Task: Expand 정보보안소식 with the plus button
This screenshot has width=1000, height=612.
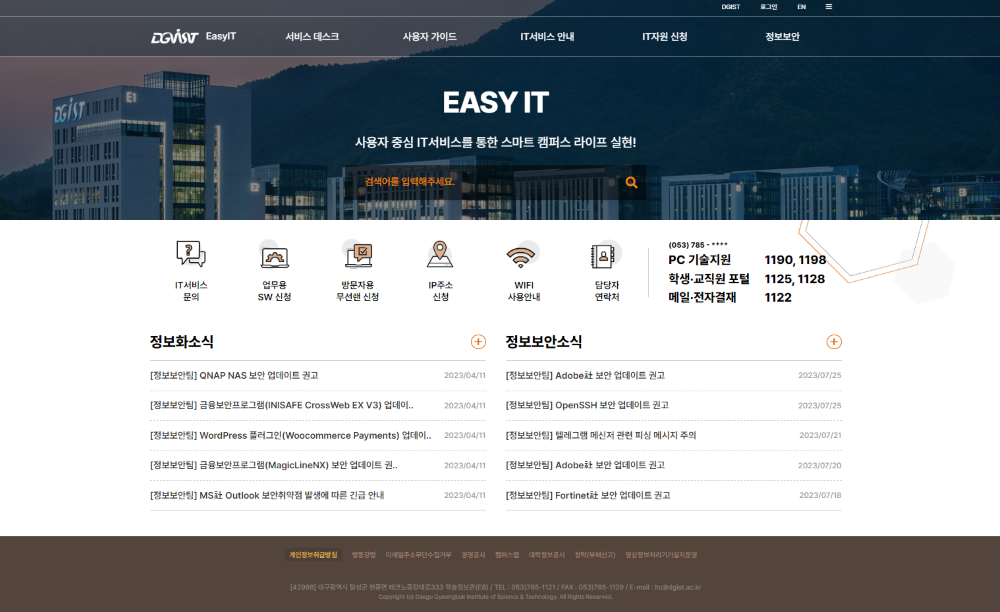Action: pos(833,341)
